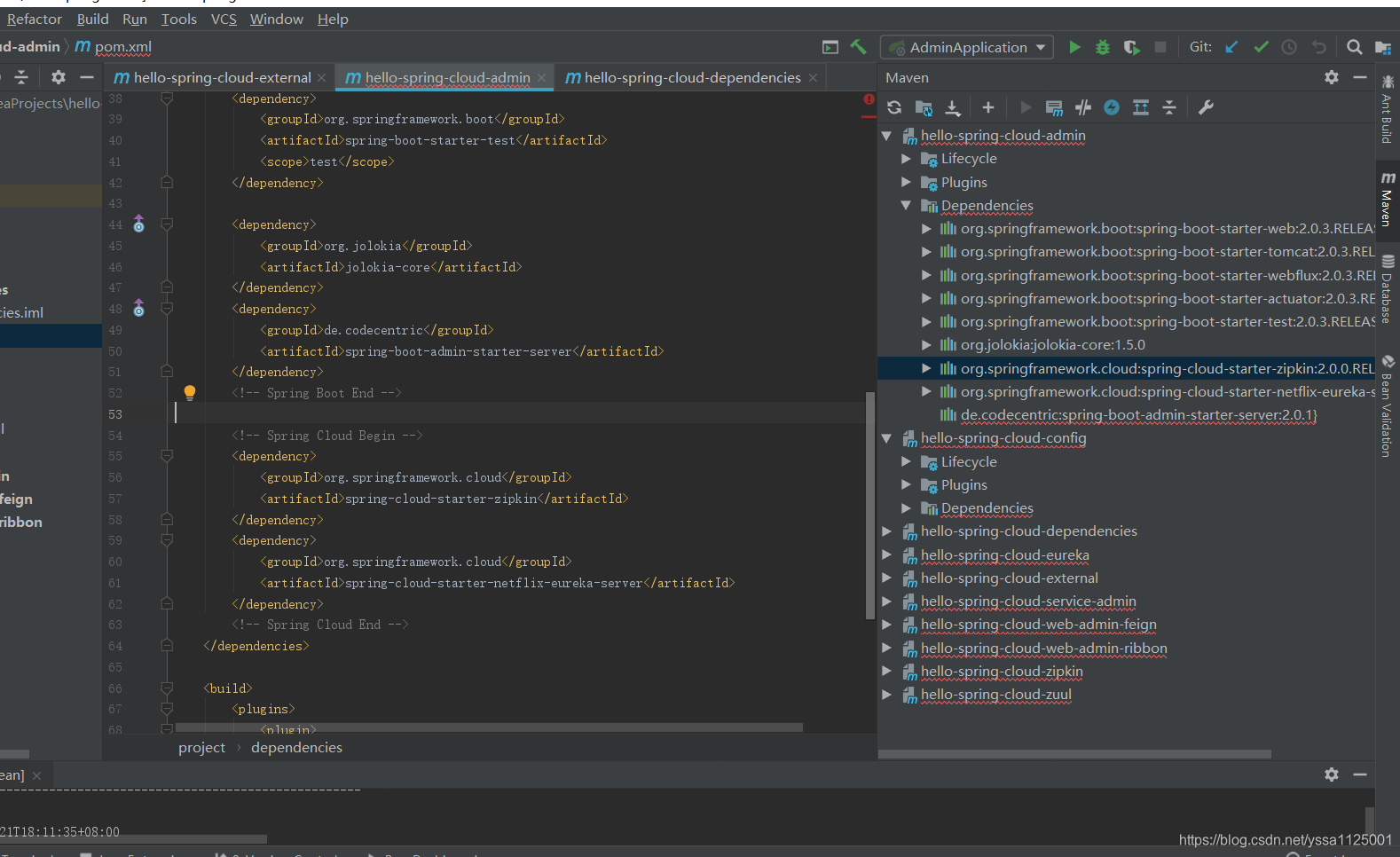1400x857 pixels.
Task: Open the Build menu
Action: pos(92,19)
